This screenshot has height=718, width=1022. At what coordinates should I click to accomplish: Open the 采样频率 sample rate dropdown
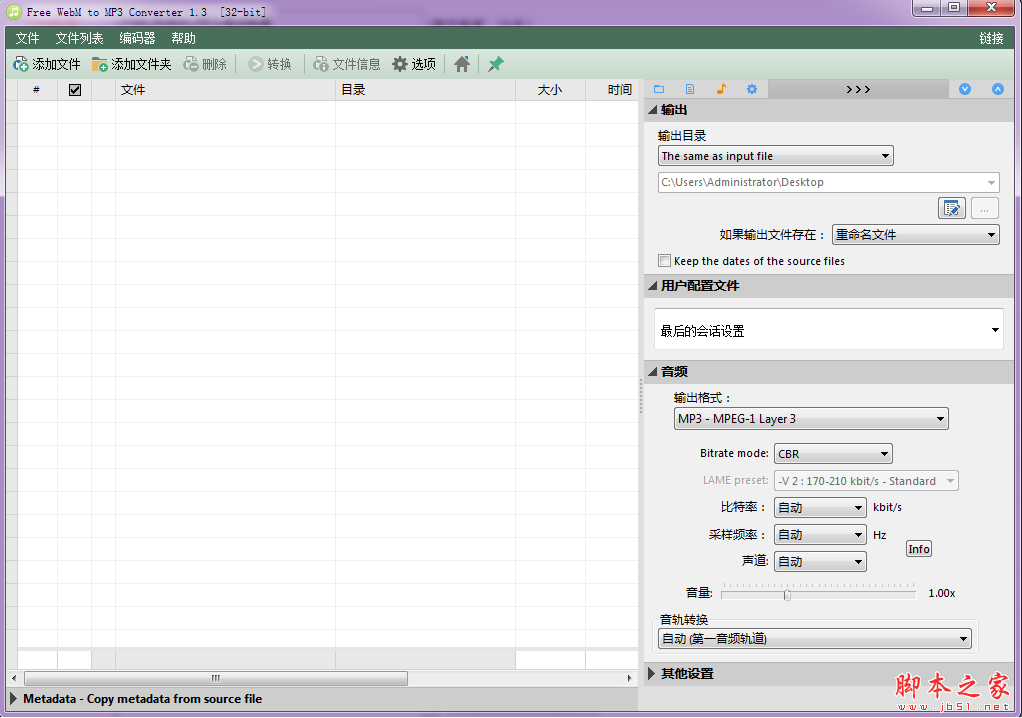click(x=819, y=535)
